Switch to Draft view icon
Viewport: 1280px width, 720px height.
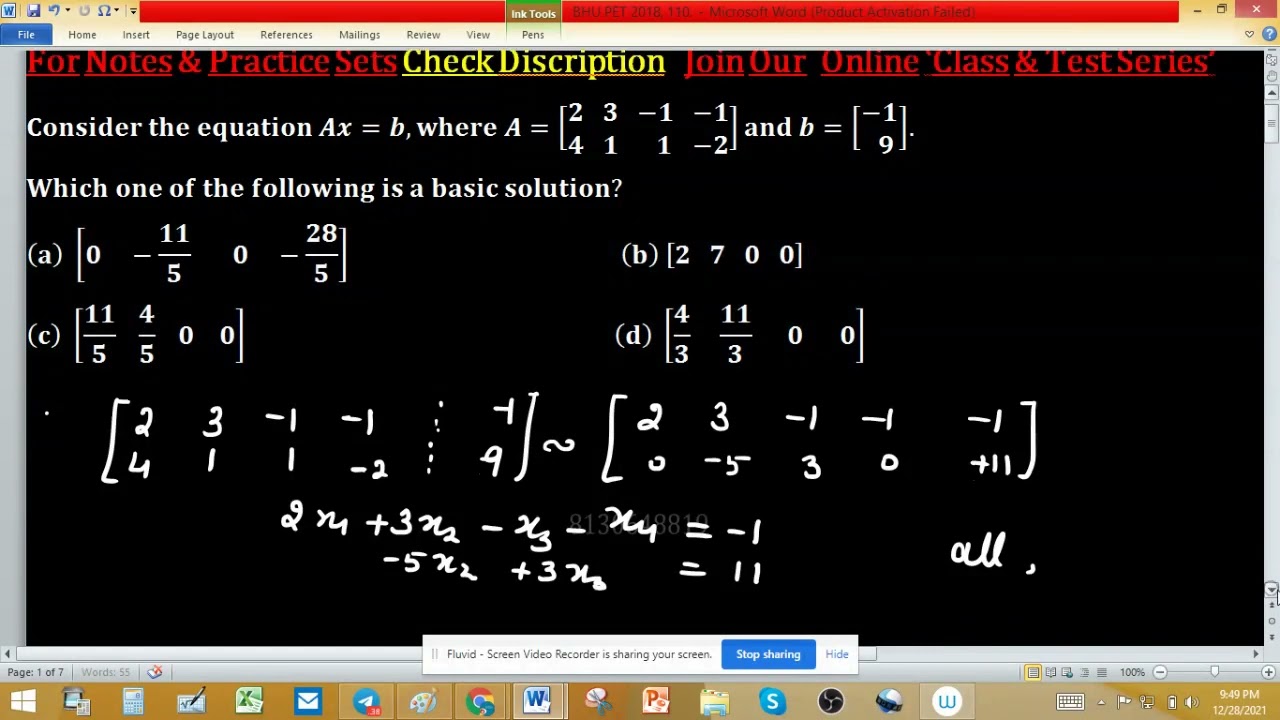coord(1101,672)
